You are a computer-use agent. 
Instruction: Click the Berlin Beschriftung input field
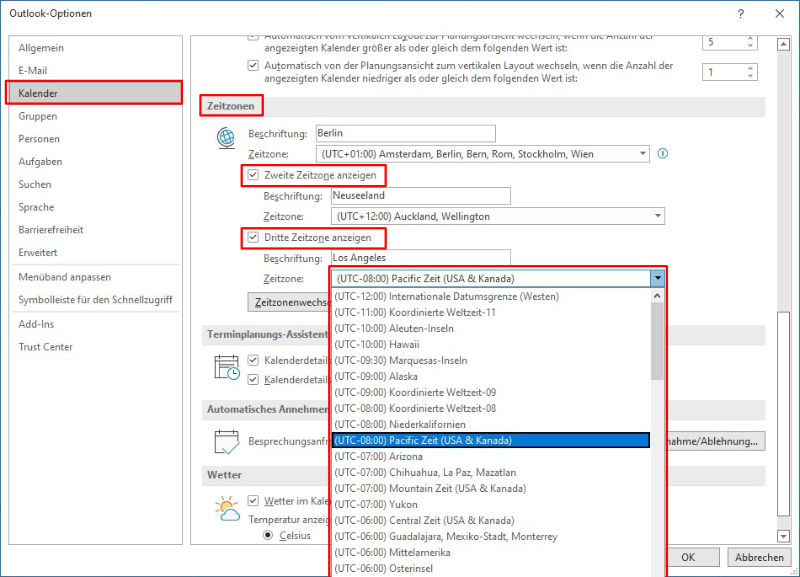point(406,133)
